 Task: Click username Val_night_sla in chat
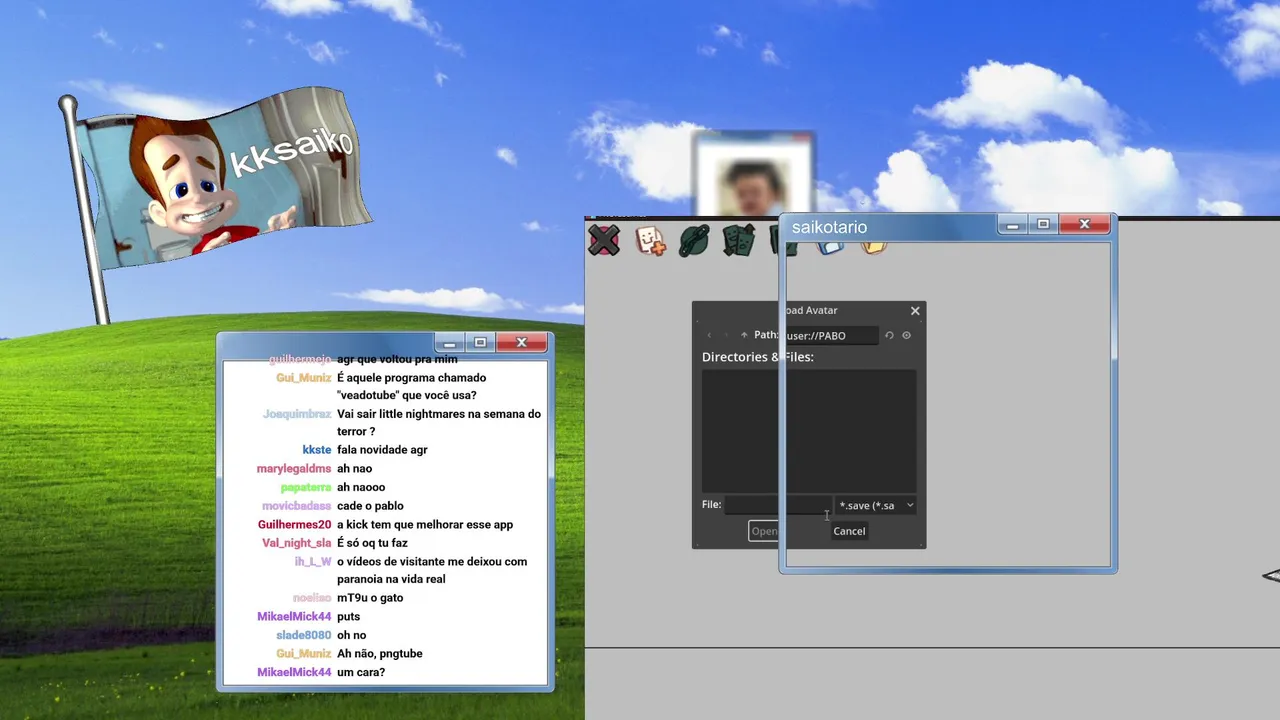coord(296,543)
